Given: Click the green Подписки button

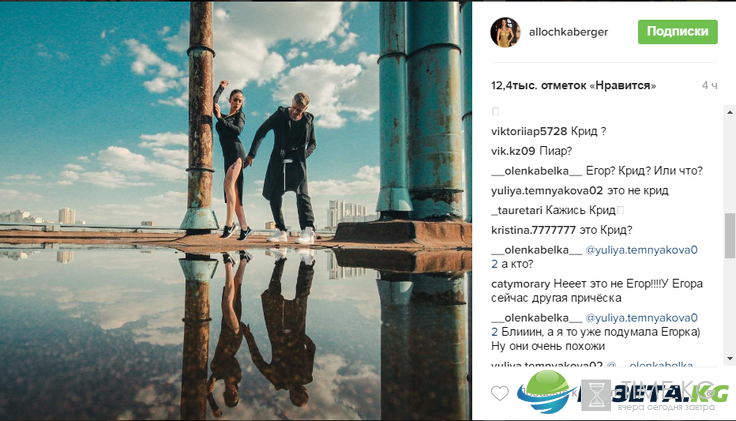Looking at the screenshot, I should [x=677, y=32].
